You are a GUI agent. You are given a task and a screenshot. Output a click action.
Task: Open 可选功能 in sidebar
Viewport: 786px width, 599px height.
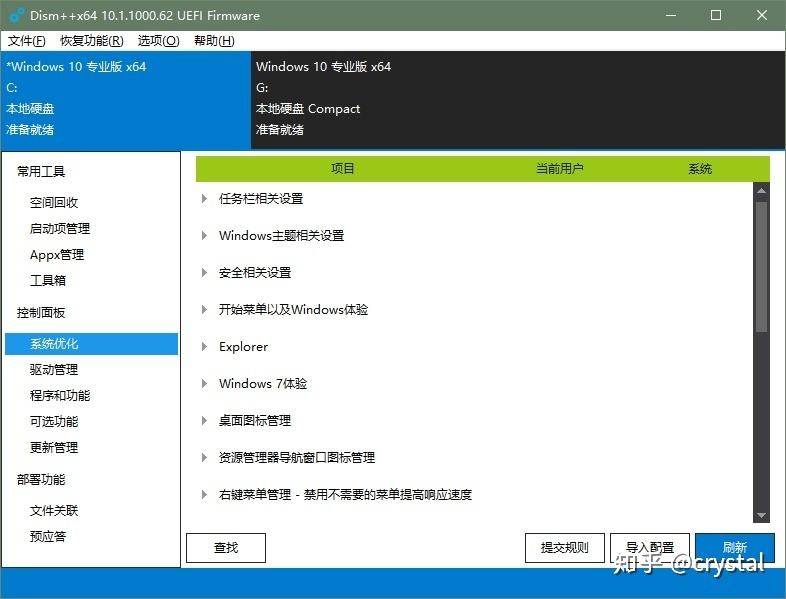(54, 422)
